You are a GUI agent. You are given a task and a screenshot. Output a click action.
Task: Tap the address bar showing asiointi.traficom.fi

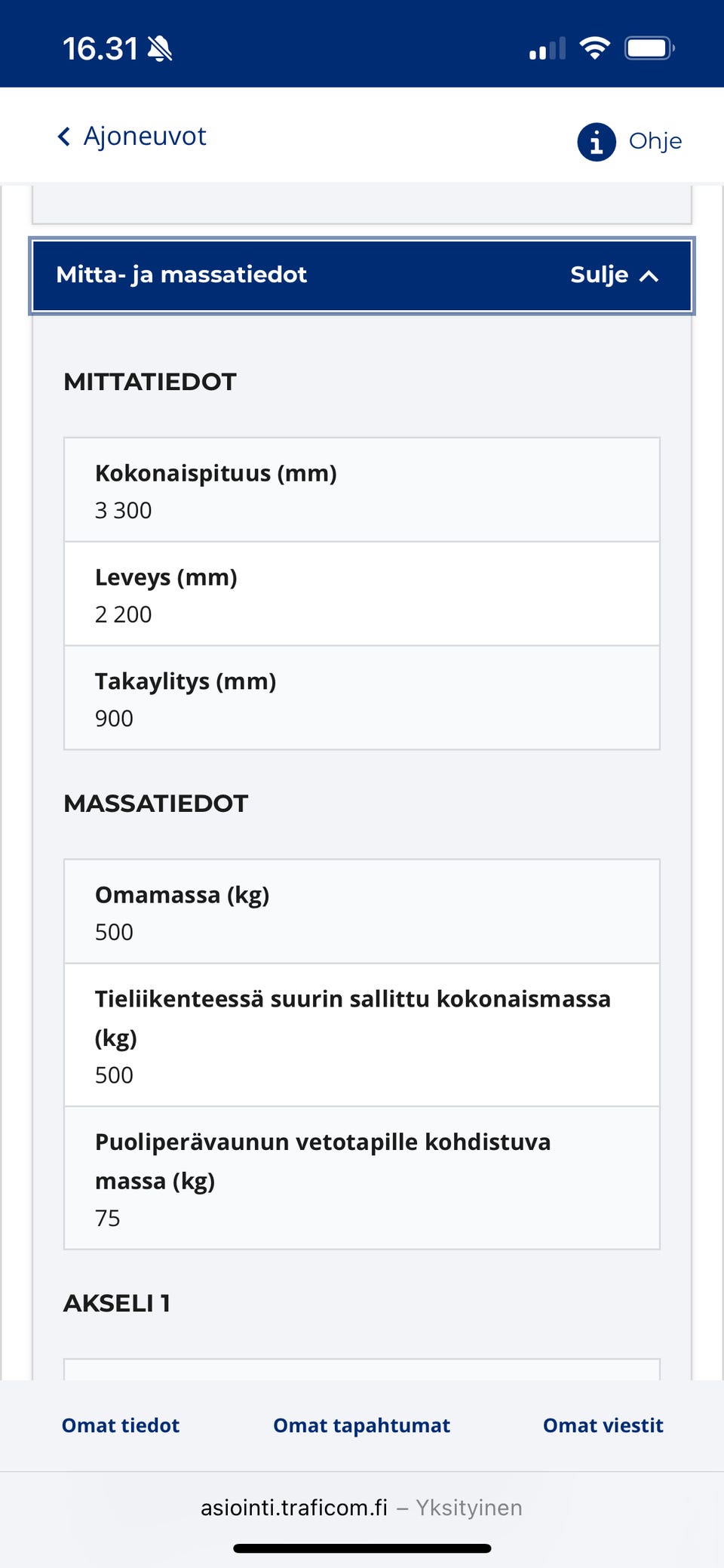pos(360,1507)
